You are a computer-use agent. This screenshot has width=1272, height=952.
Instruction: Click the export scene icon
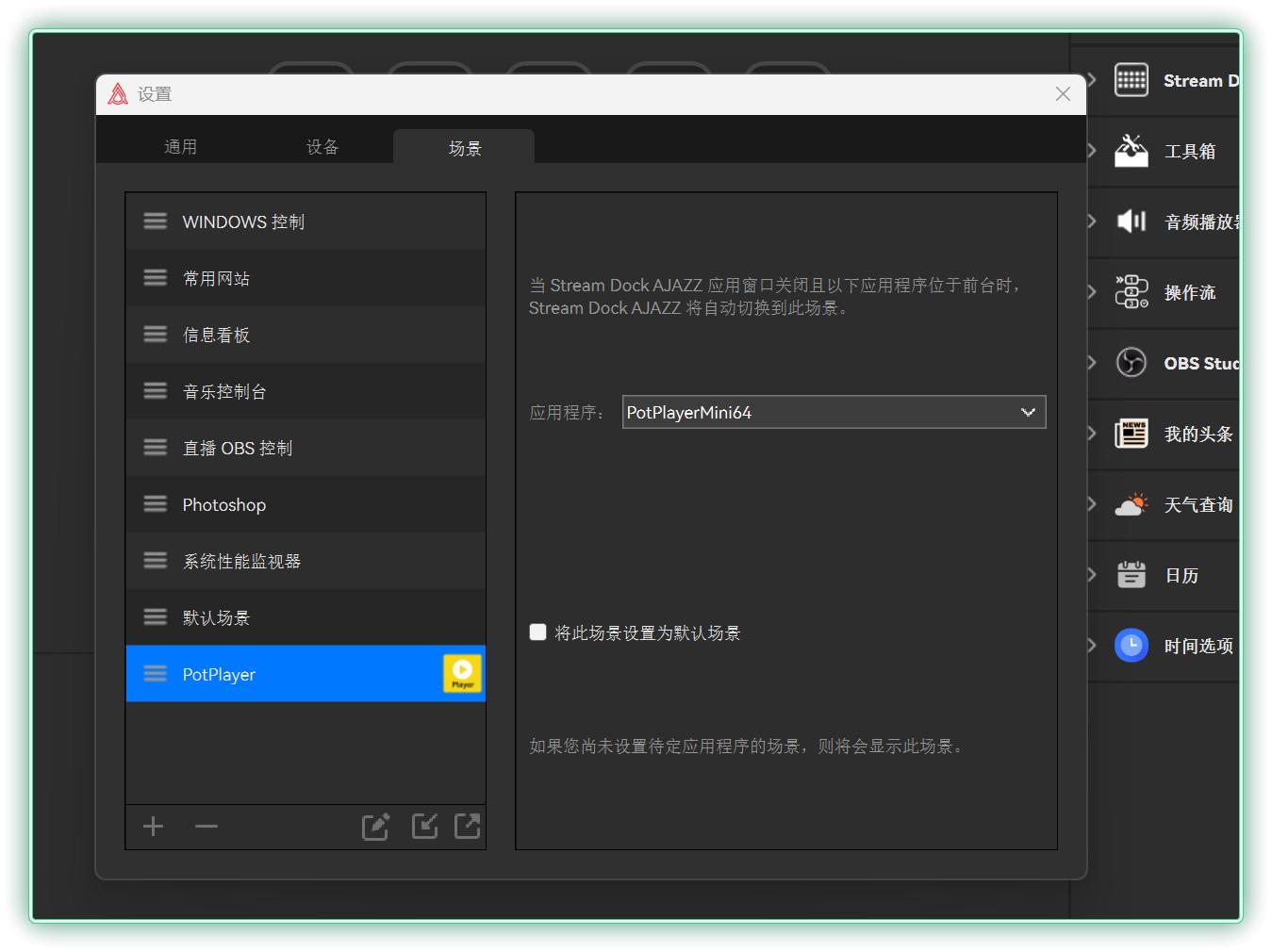coord(468,826)
